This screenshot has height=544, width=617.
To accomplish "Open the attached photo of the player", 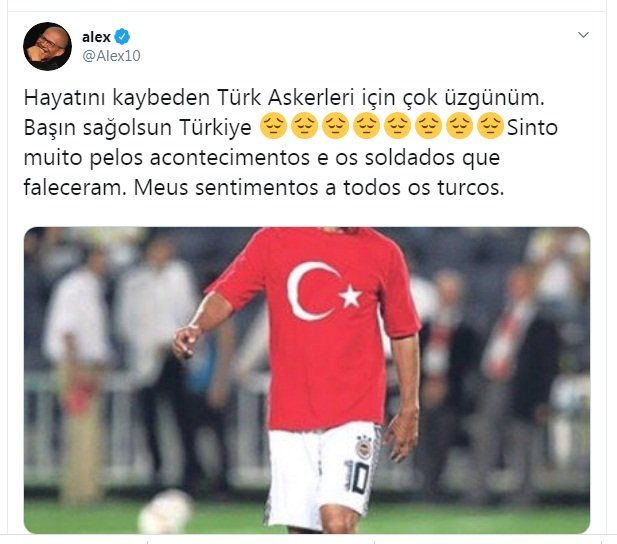I will (x=307, y=380).
